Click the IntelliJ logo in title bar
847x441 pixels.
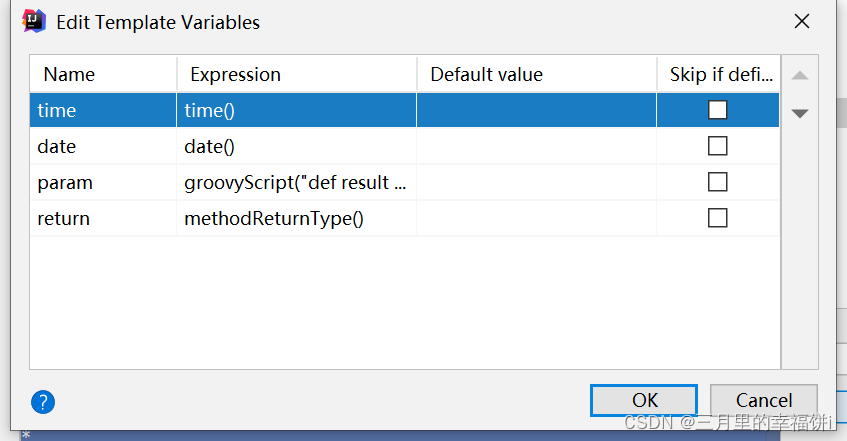(34, 21)
